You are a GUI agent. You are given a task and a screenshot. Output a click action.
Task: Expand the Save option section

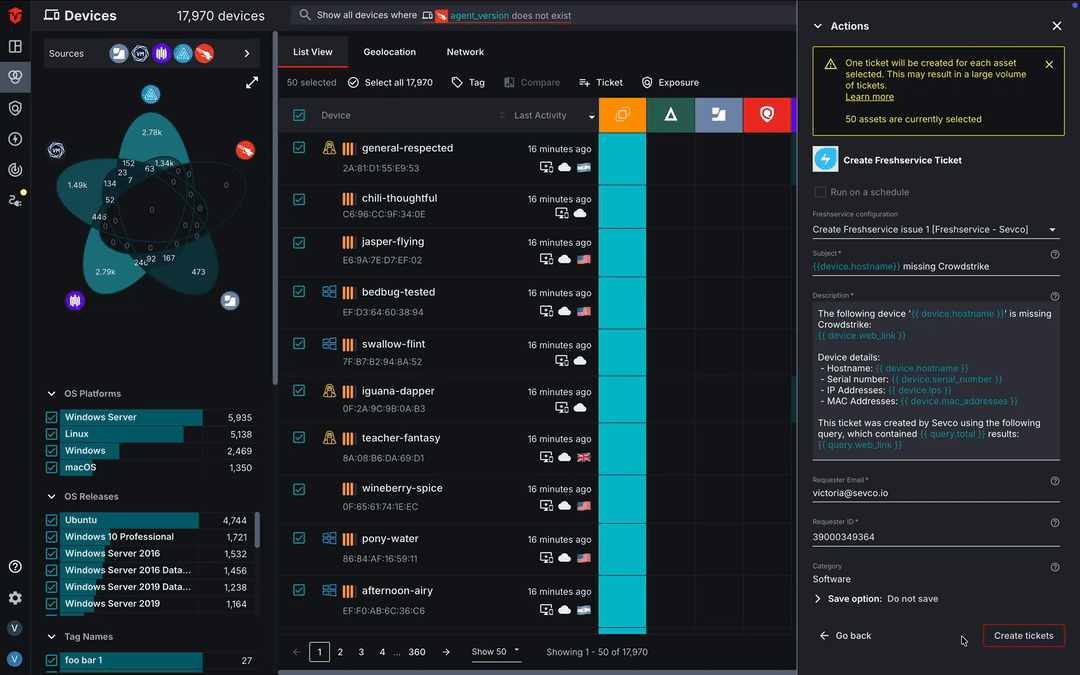818,599
